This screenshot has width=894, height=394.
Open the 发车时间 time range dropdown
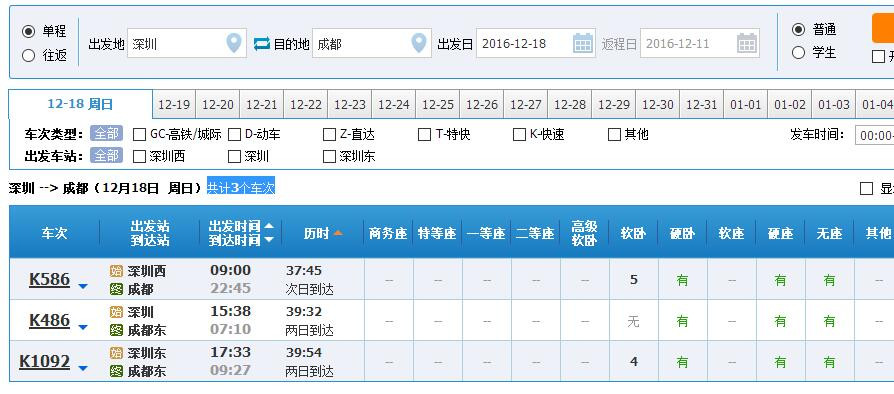pos(875,135)
